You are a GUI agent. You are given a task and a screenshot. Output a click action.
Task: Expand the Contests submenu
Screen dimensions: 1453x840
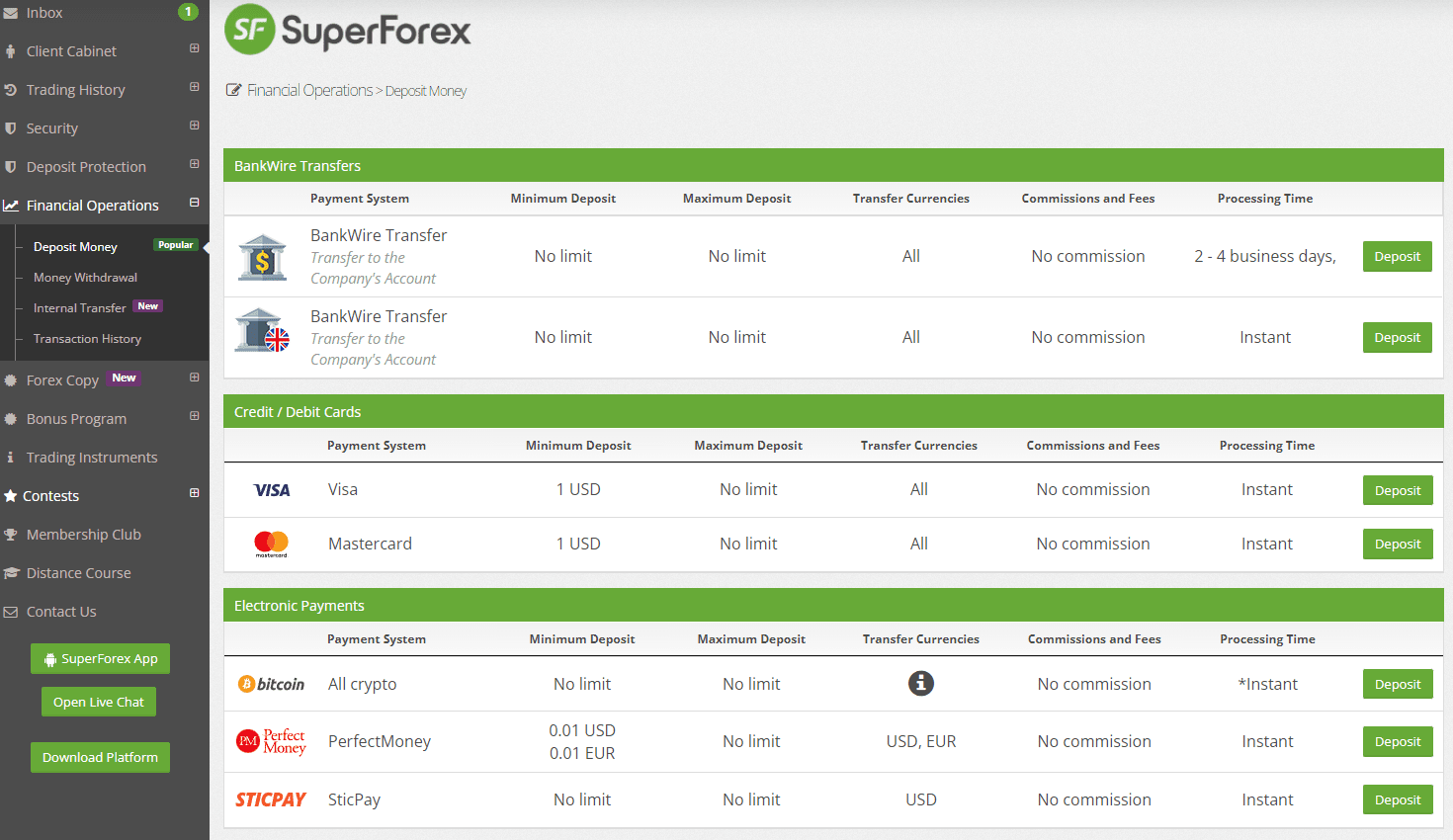point(195,492)
